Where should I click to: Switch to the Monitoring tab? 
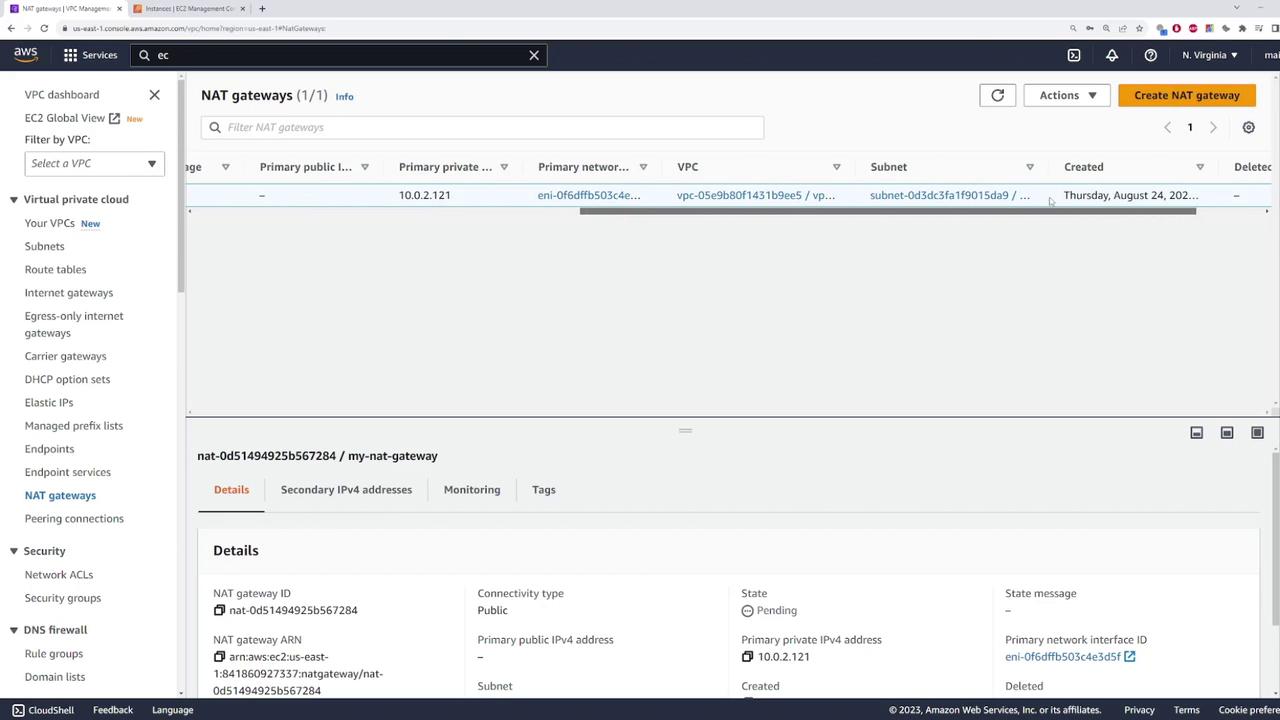coord(472,490)
